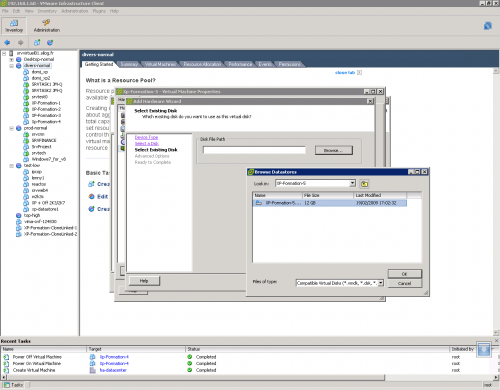Click the folder icon of XP-Formation-5 row
Image resolution: width=500 pixels, height=390 pixels.
[259, 203]
